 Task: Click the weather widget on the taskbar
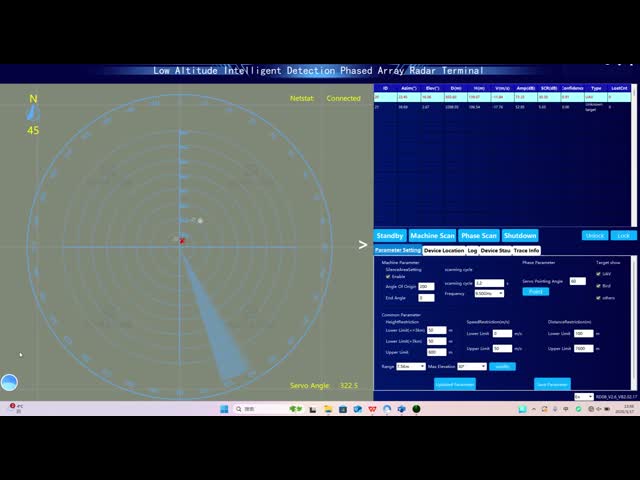(x=15, y=408)
